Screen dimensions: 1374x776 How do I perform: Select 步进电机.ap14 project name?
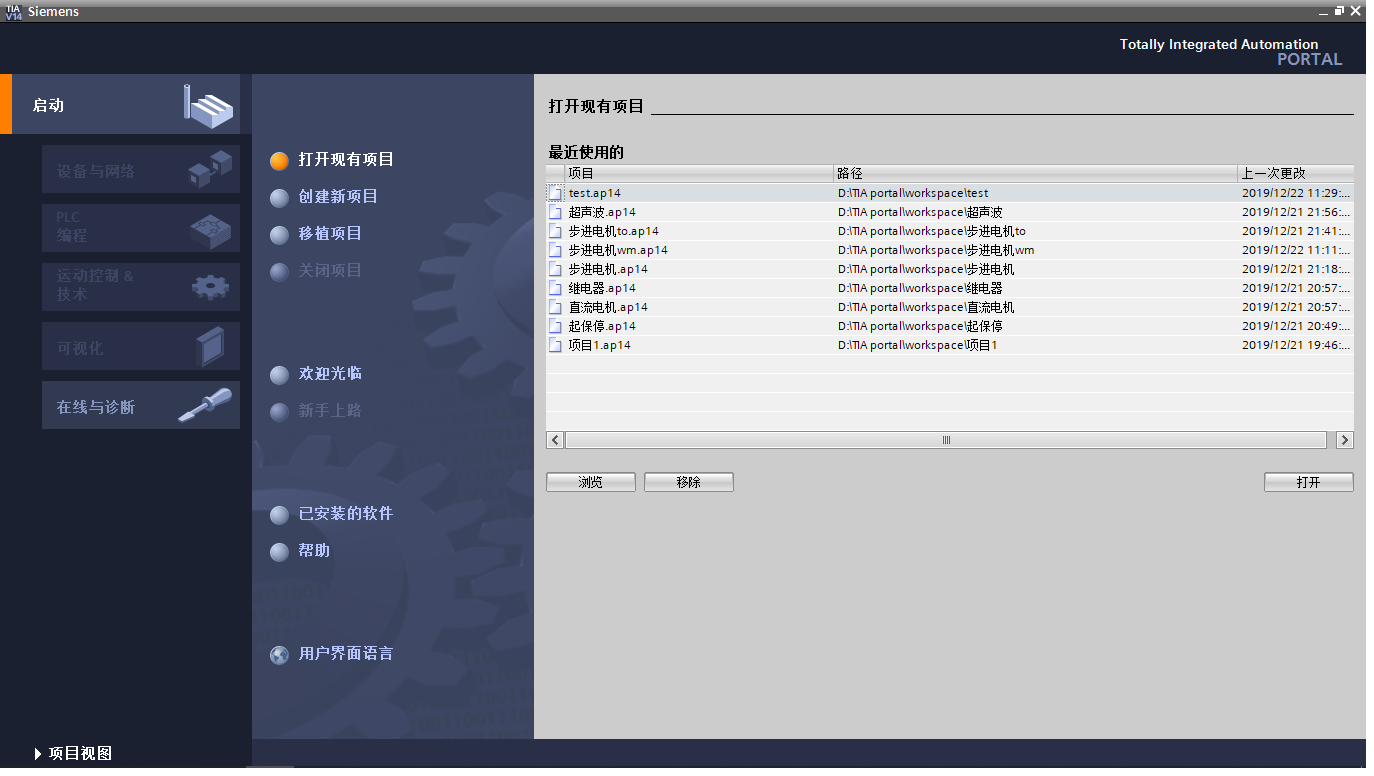pos(608,269)
